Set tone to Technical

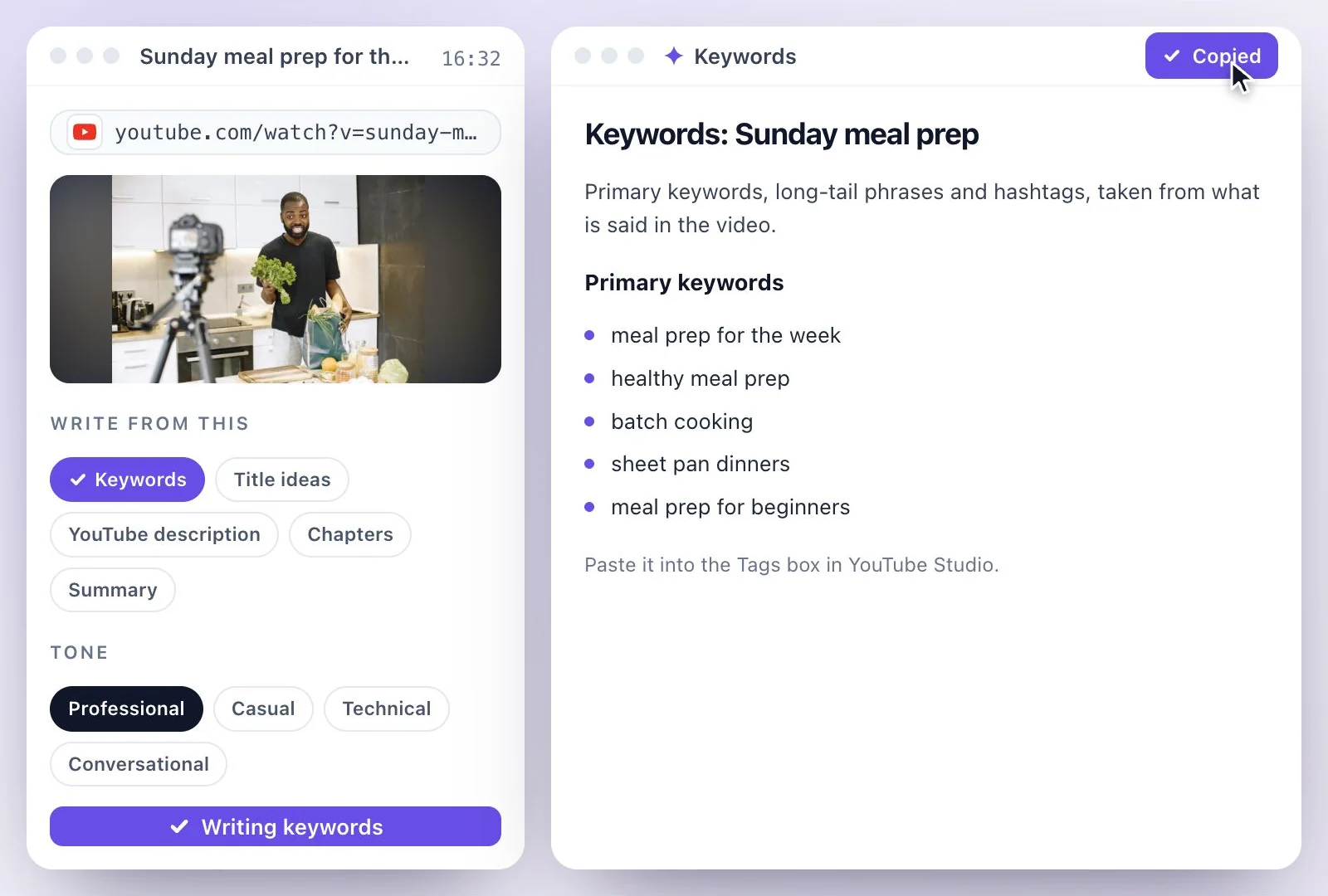(387, 709)
